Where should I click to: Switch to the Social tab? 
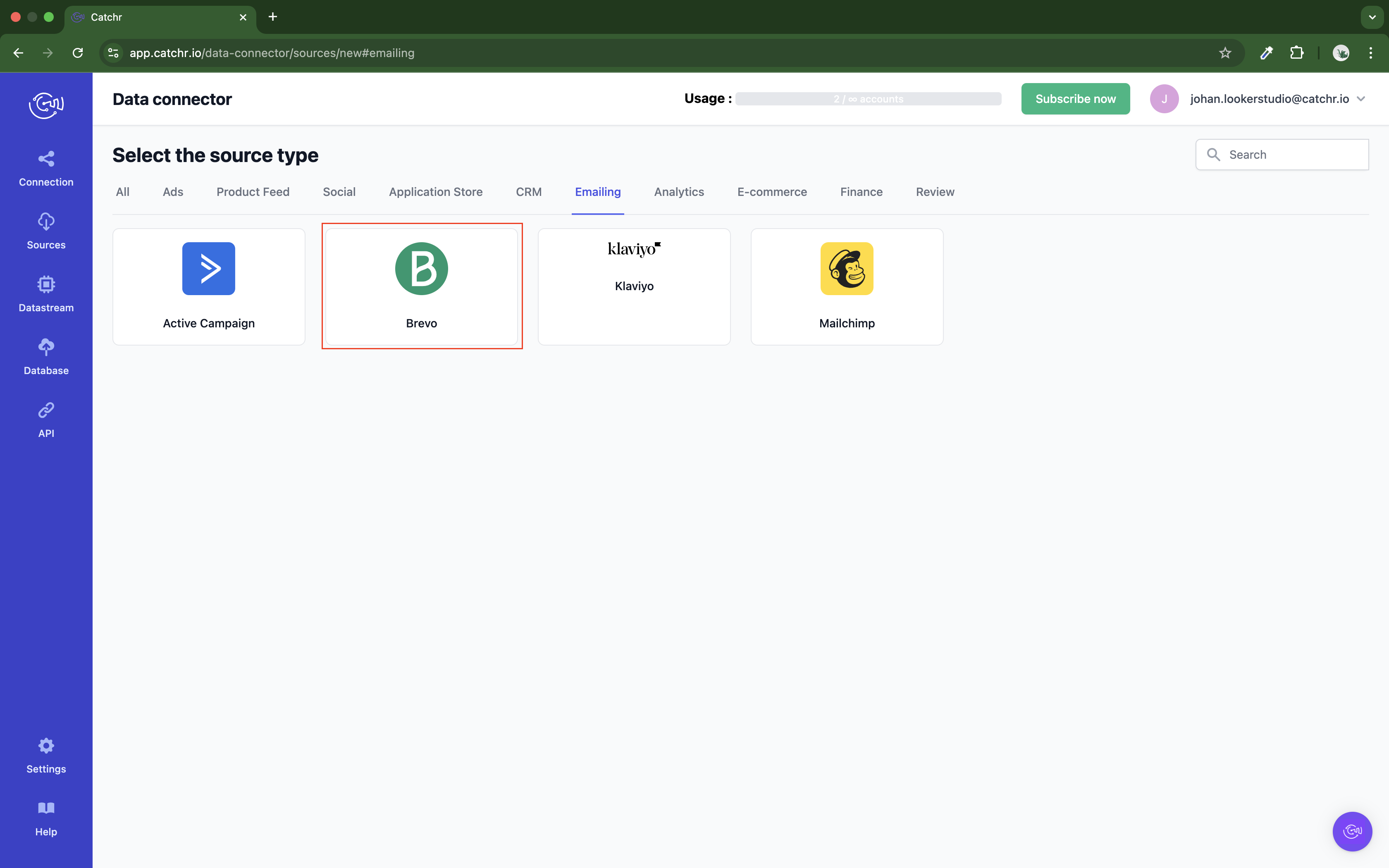pyautogui.click(x=339, y=192)
